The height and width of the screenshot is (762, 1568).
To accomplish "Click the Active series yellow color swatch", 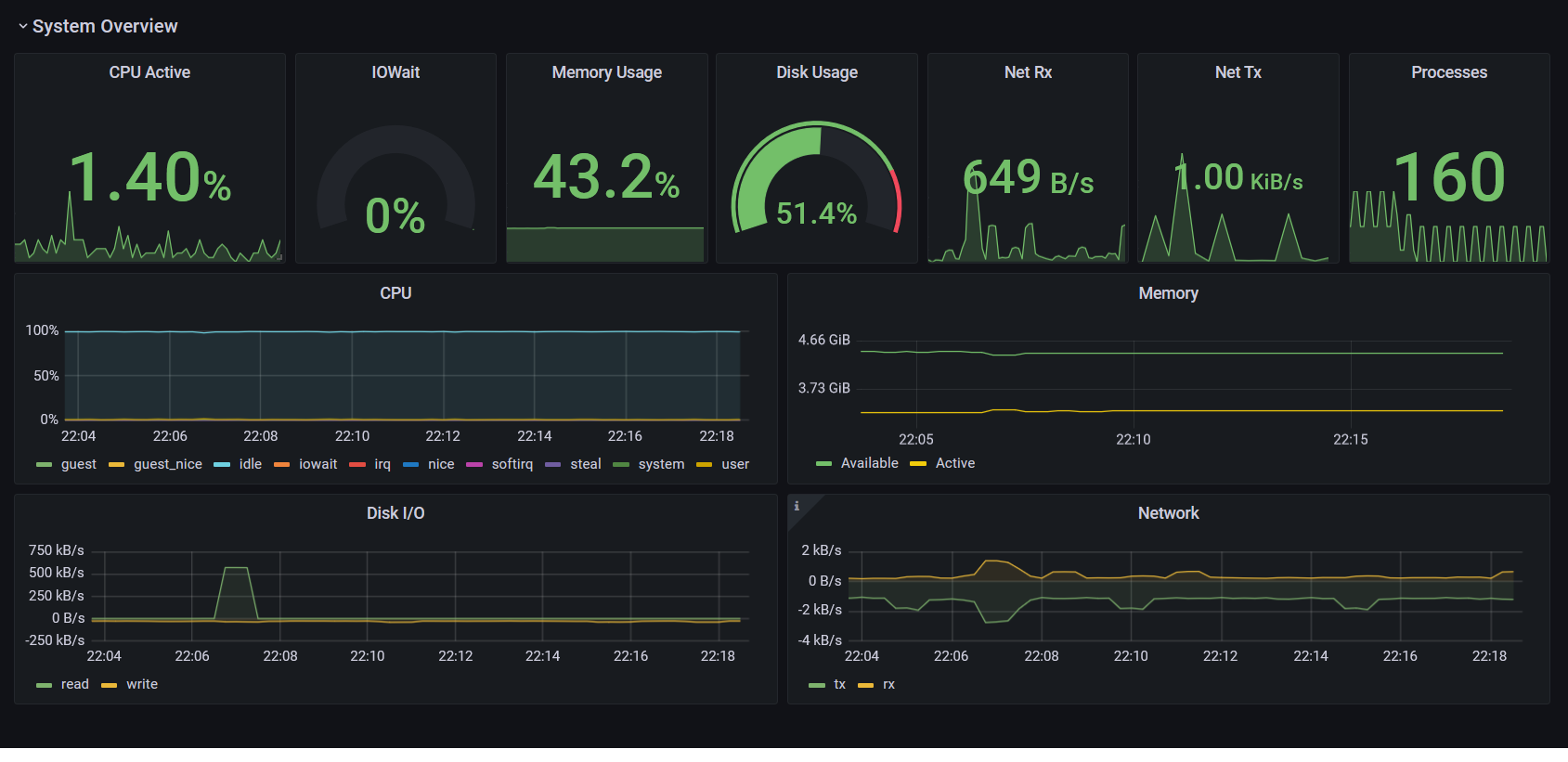I will click(918, 464).
